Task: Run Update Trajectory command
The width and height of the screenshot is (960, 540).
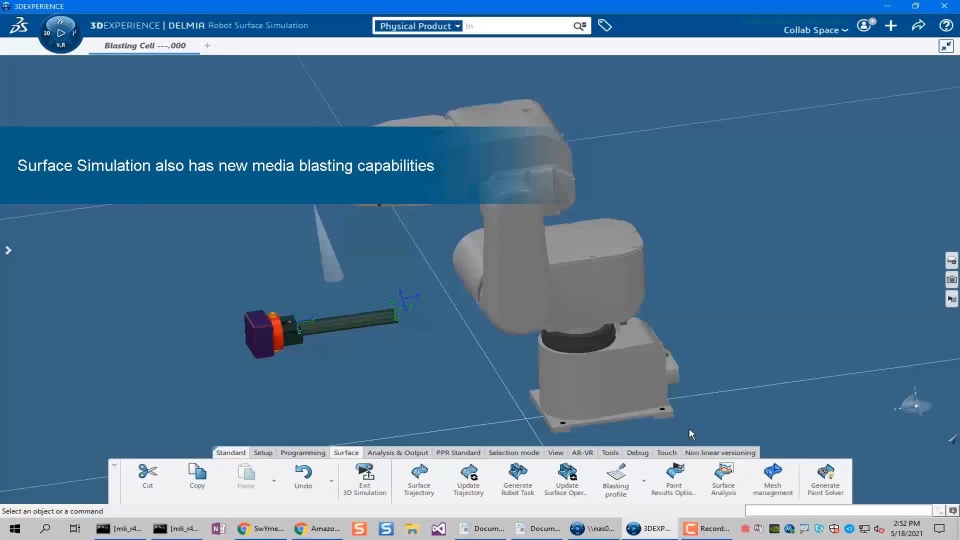Action: click(x=468, y=479)
